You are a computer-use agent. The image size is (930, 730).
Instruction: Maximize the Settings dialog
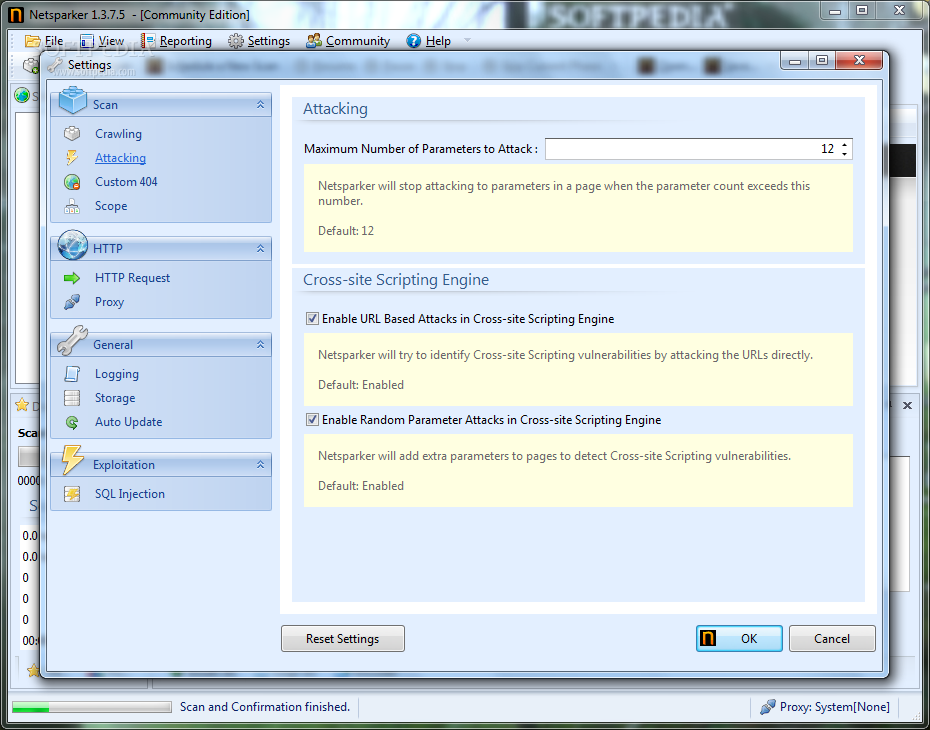click(x=822, y=60)
